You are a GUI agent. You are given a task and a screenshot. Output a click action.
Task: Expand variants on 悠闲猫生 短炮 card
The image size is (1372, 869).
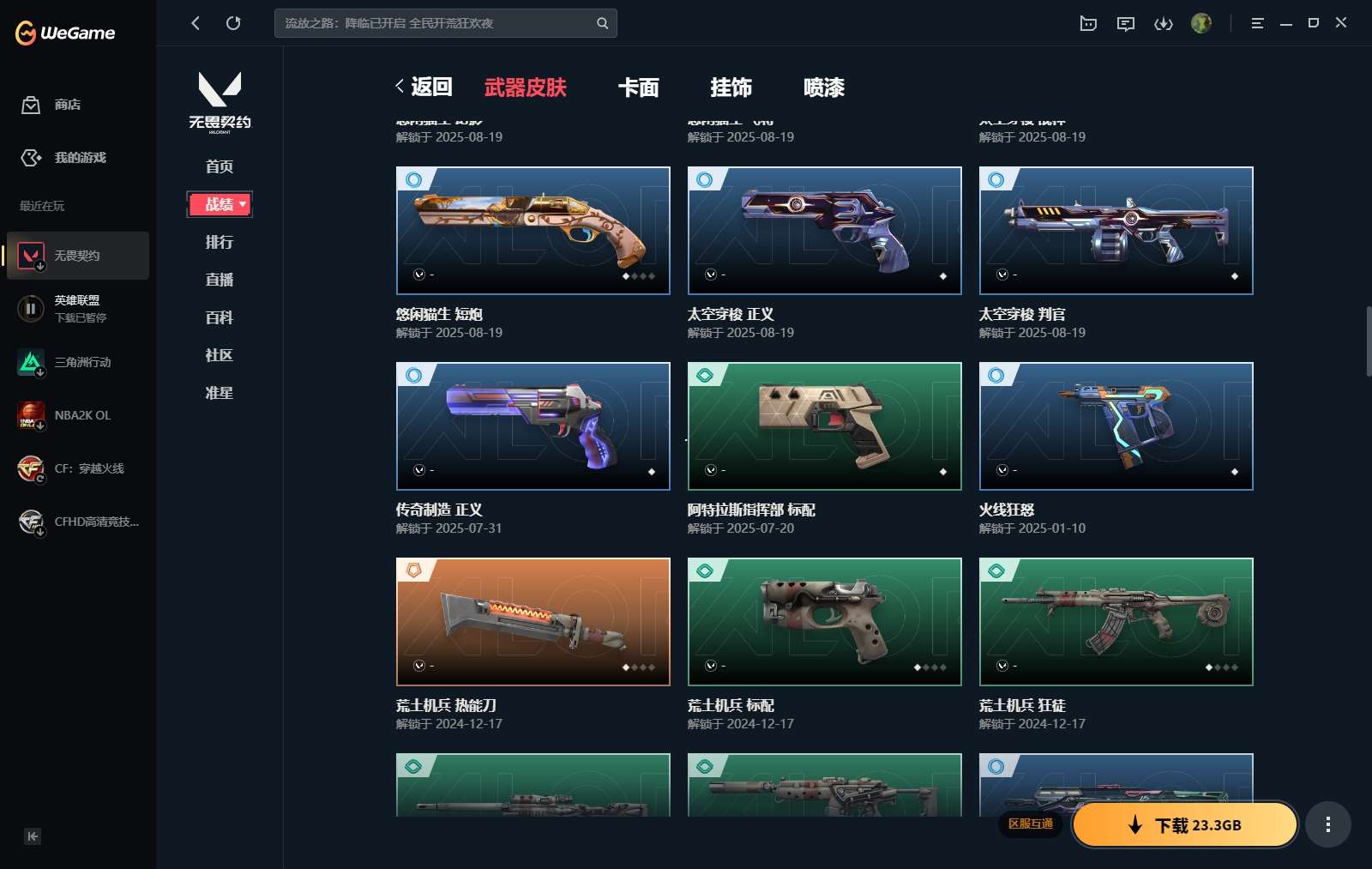point(419,275)
